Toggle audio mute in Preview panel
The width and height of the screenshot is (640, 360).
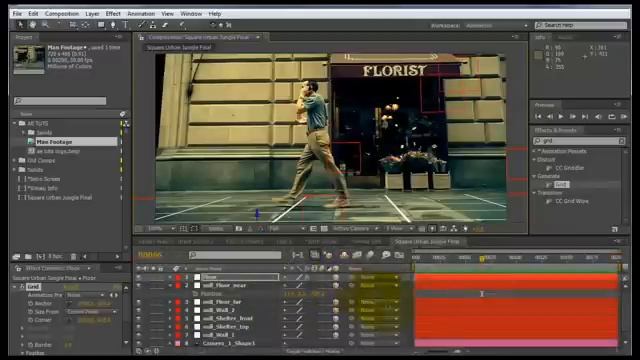coord(598,117)
